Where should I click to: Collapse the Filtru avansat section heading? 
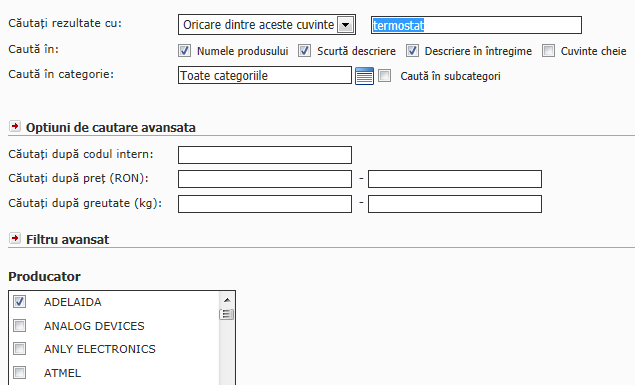pyautogui.click(x=68, y=239)
